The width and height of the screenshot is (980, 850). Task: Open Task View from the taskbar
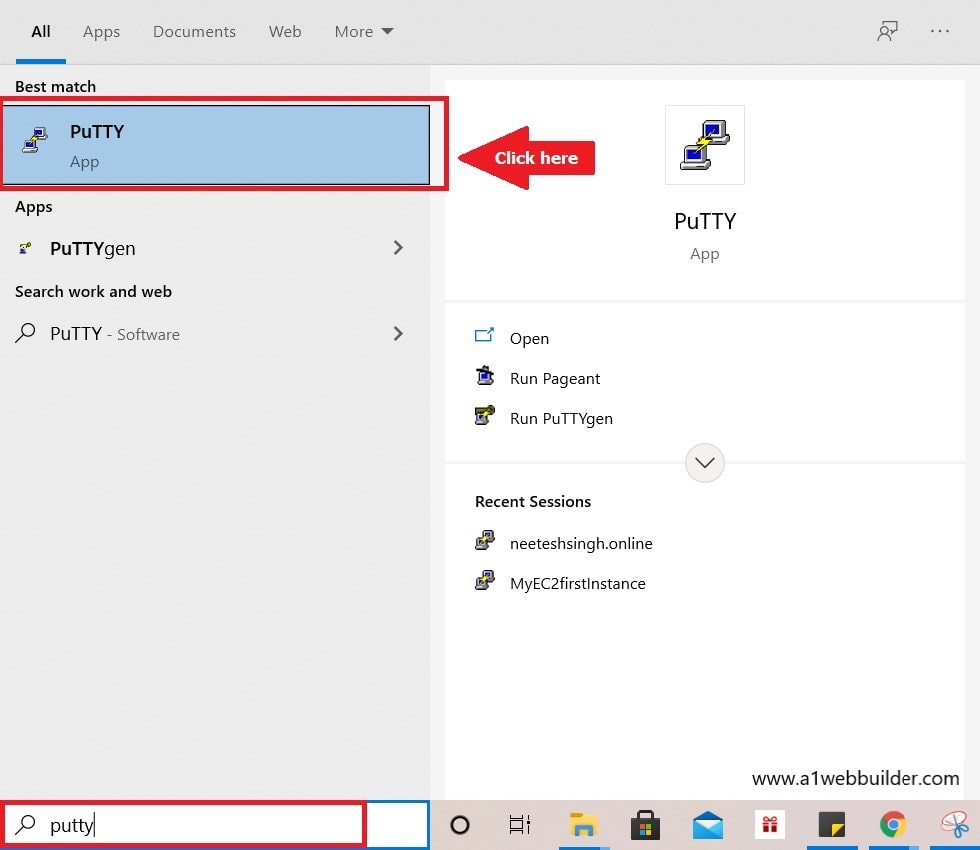520,825
